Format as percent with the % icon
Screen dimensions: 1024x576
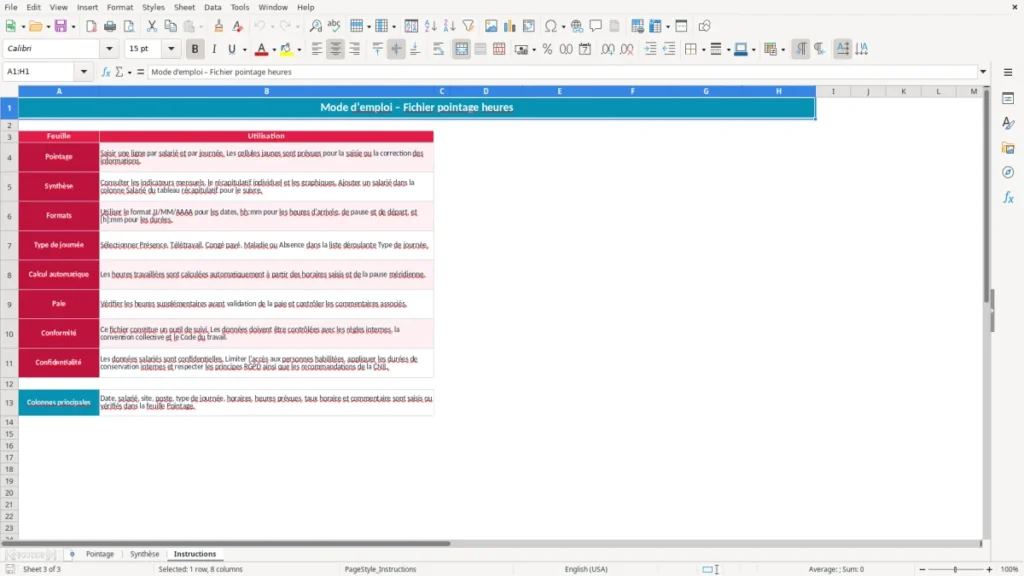tap(547, 49)
